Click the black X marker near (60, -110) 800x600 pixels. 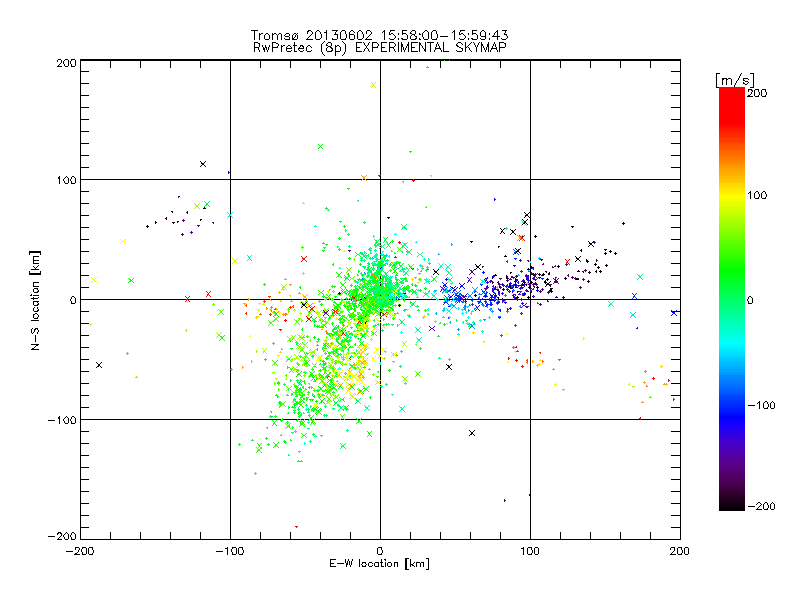(472, 433)
